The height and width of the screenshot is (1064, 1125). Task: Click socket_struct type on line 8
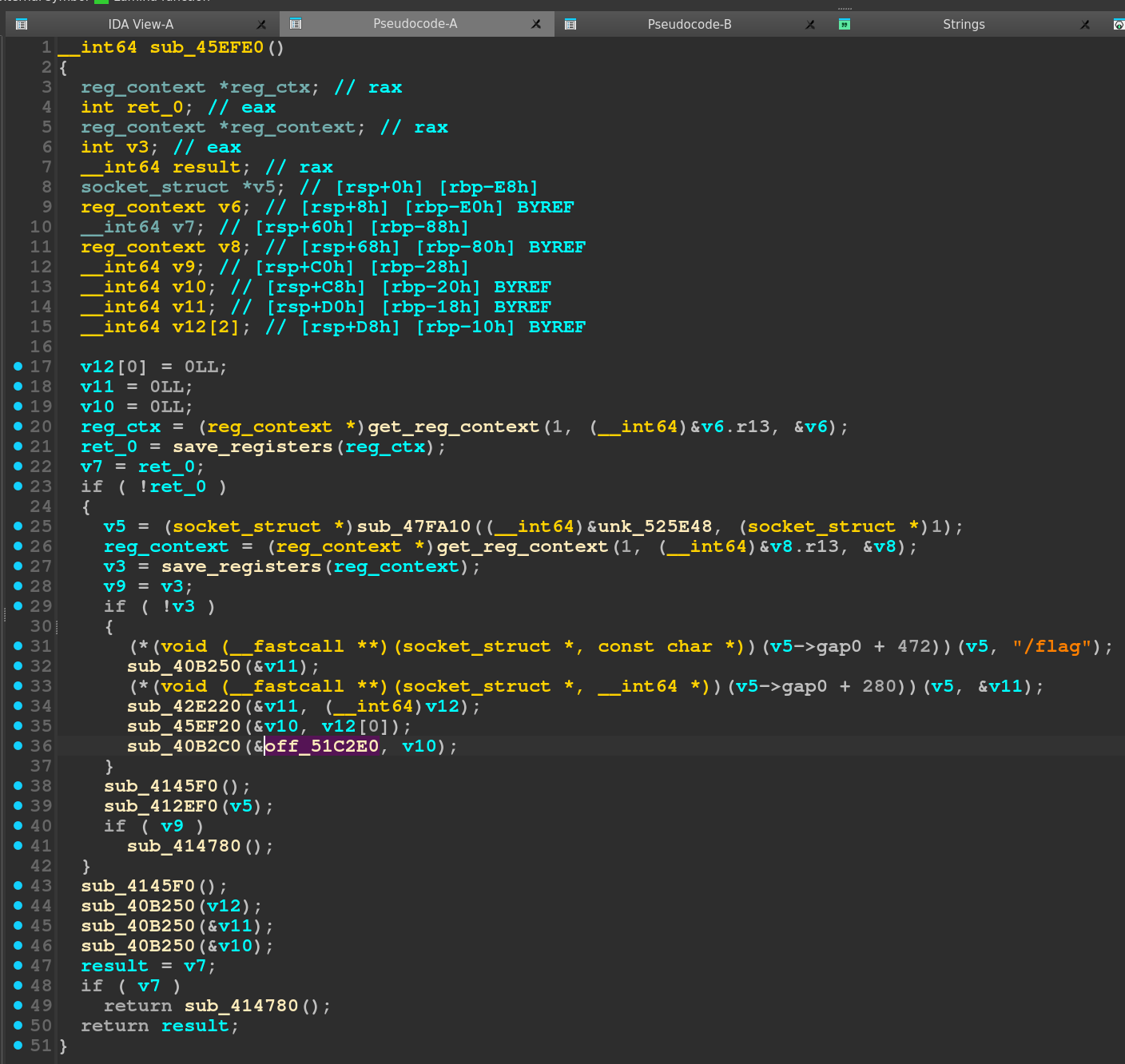click(155, 187)
